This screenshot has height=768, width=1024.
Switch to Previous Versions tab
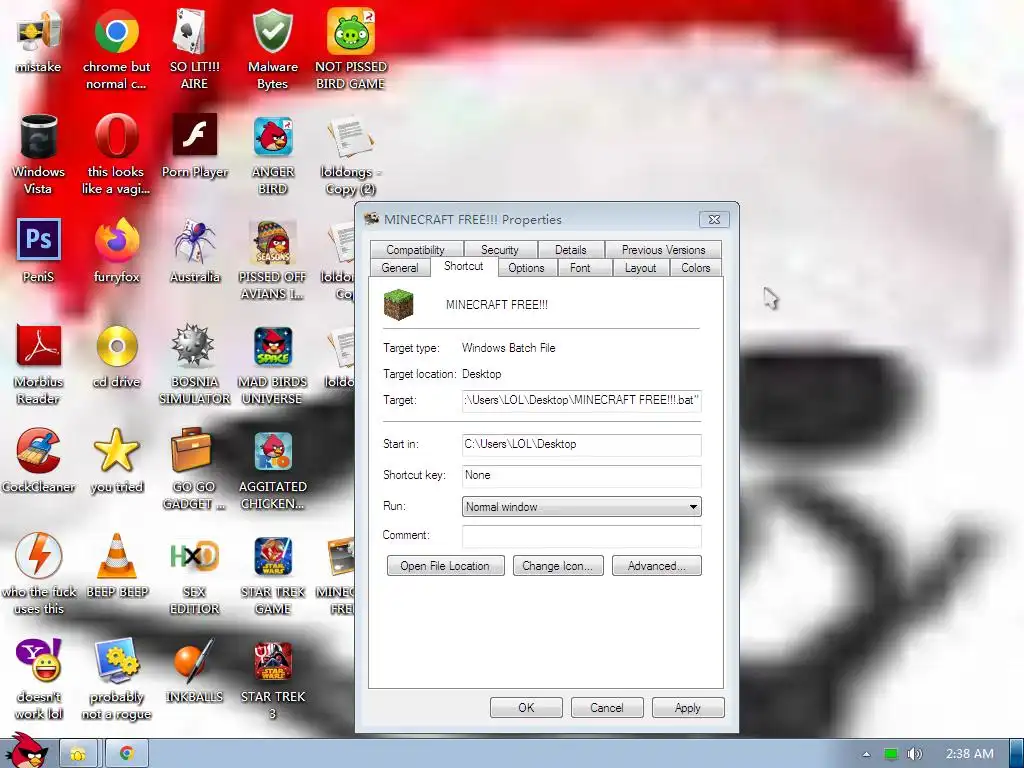663,249
